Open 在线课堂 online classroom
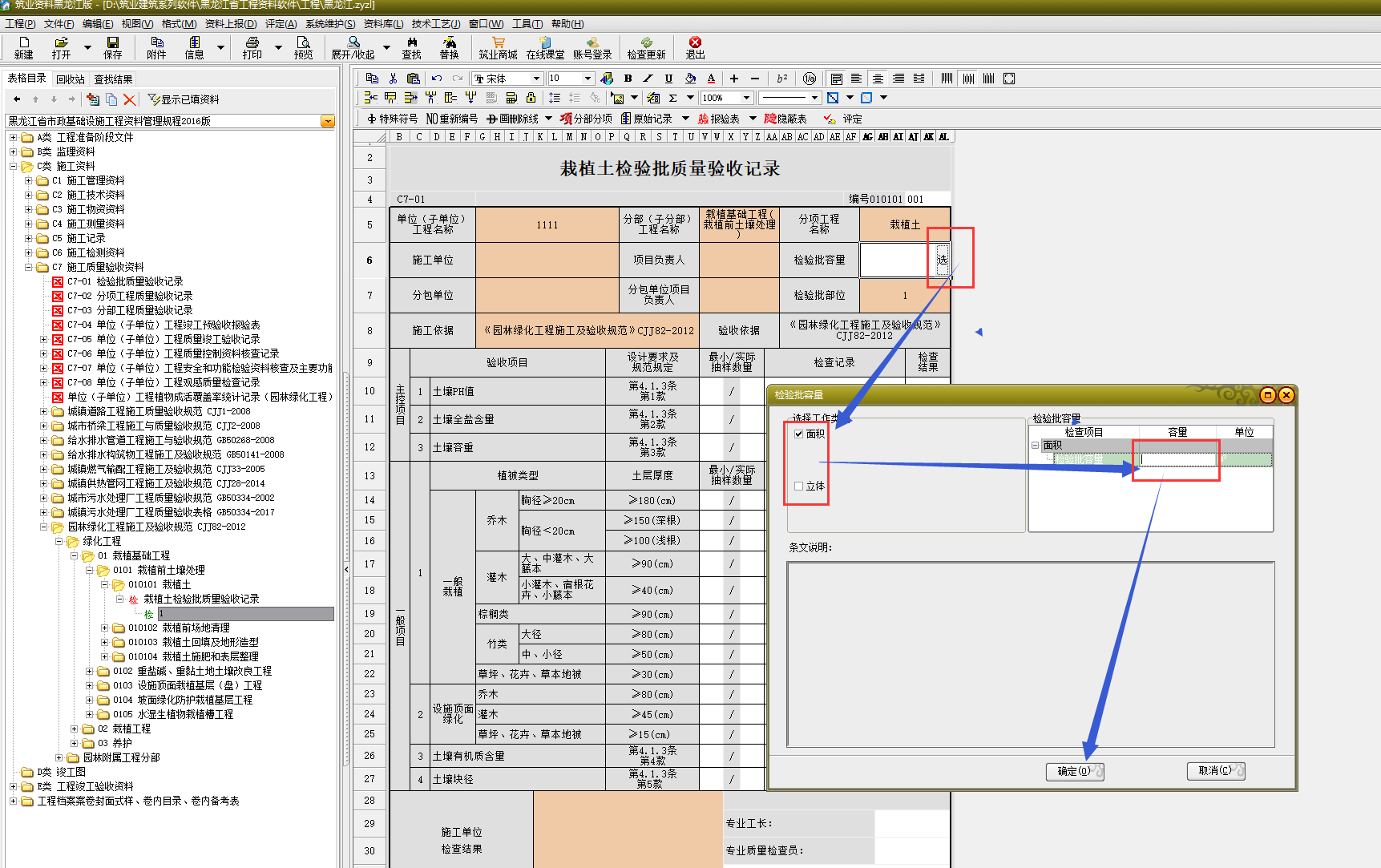 tap(545, 48)
